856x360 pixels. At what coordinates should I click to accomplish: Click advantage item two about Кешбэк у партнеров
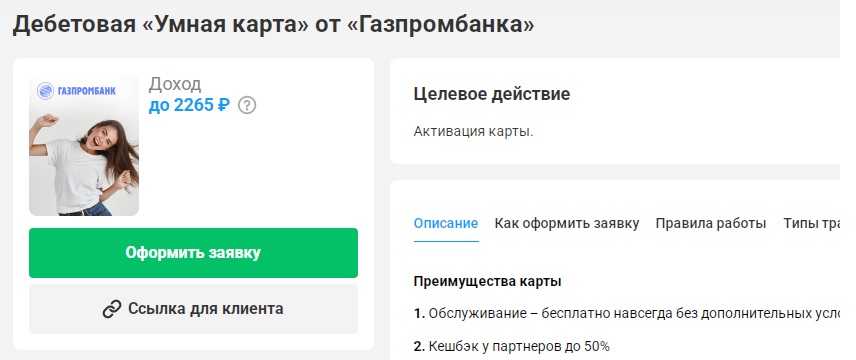[x=512, y=346]
